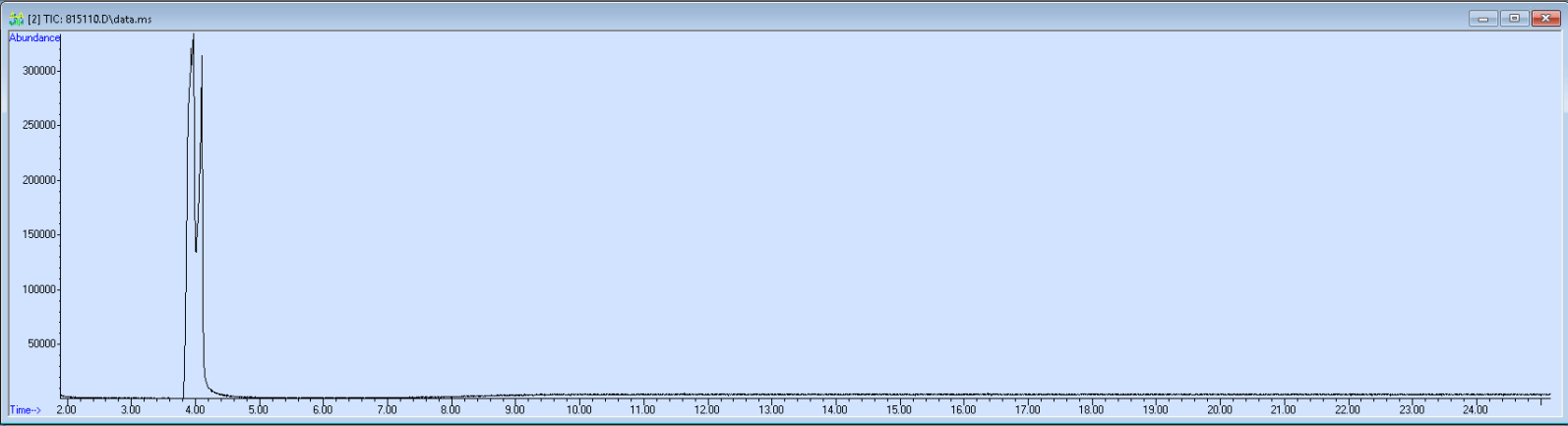
Task: Click the window title text "TIC: 815110.D\data.ms"
Action: (x=97, y=19)
